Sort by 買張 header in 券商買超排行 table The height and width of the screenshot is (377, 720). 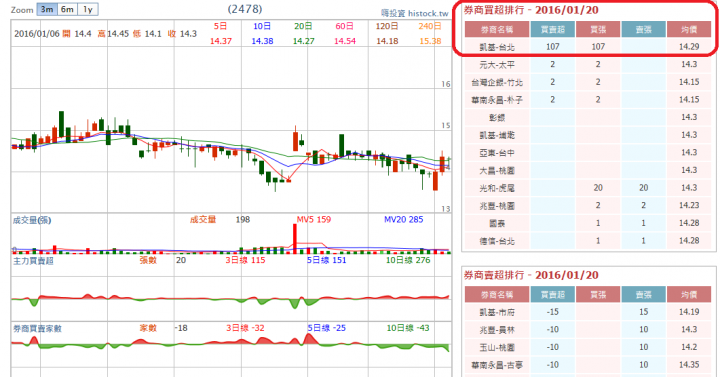598,29
